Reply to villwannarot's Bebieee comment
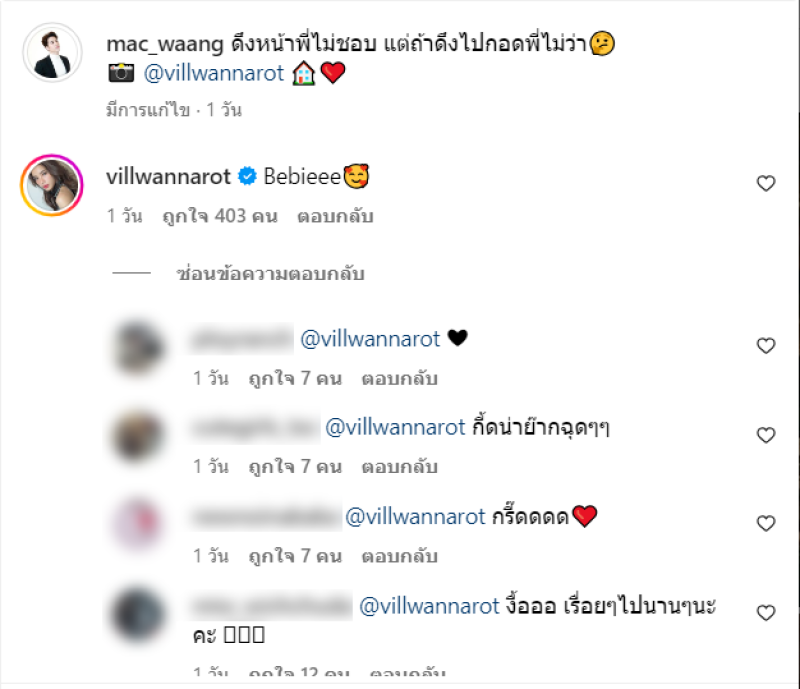This screenshot has height=689, width=800. (335, 216)
